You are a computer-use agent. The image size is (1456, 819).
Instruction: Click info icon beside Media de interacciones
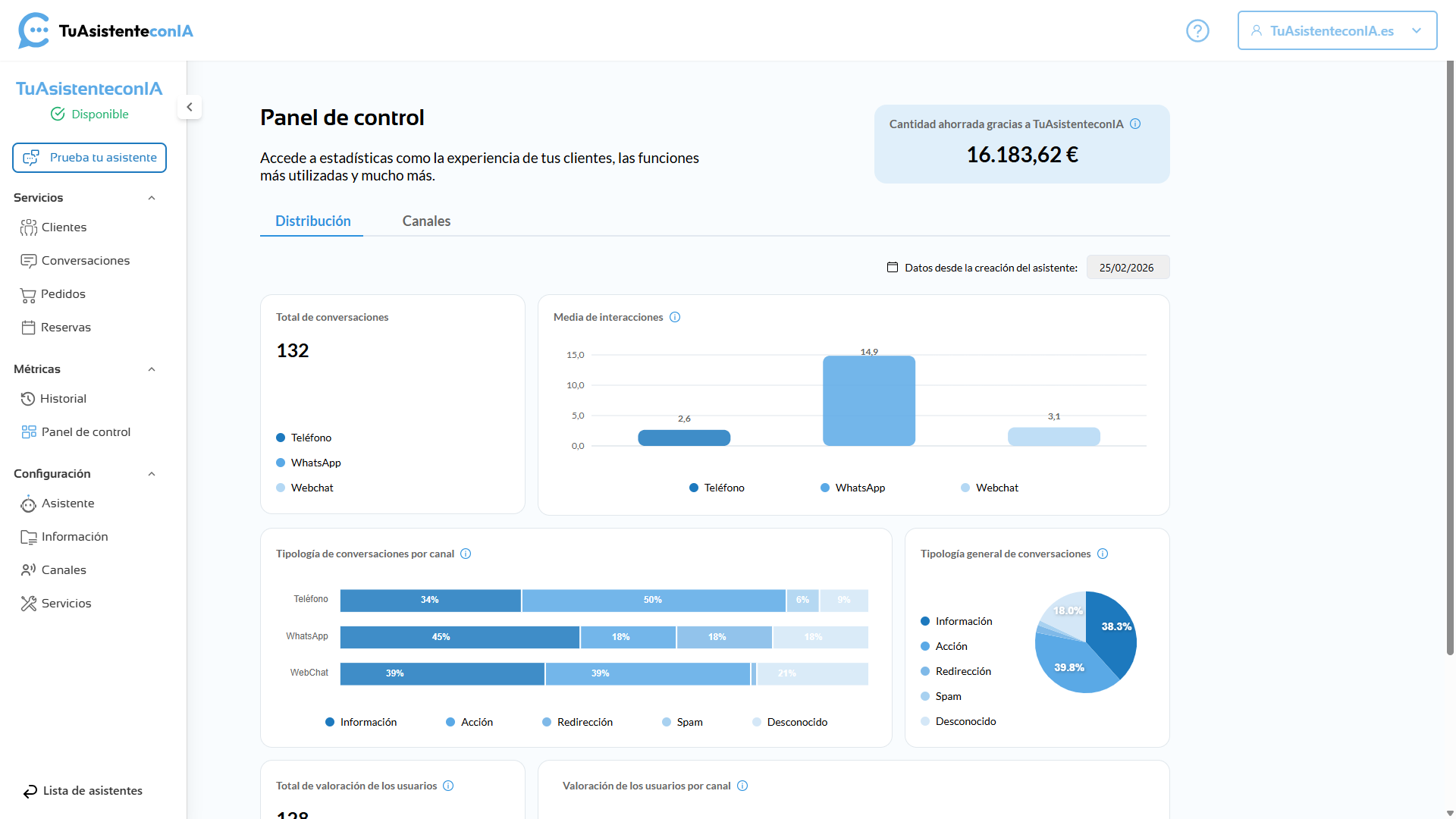tap(675, 317)
